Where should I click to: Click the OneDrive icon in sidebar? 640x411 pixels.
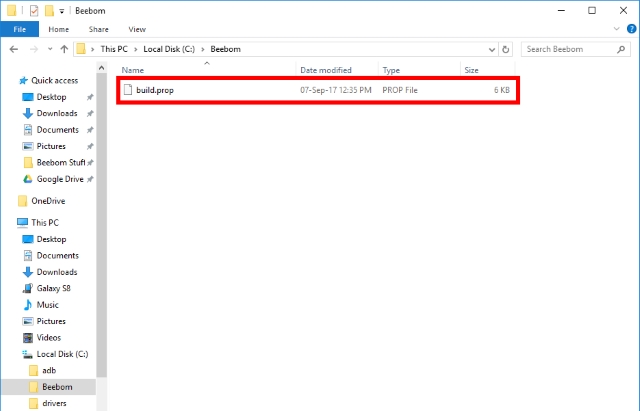coord(23,200)
